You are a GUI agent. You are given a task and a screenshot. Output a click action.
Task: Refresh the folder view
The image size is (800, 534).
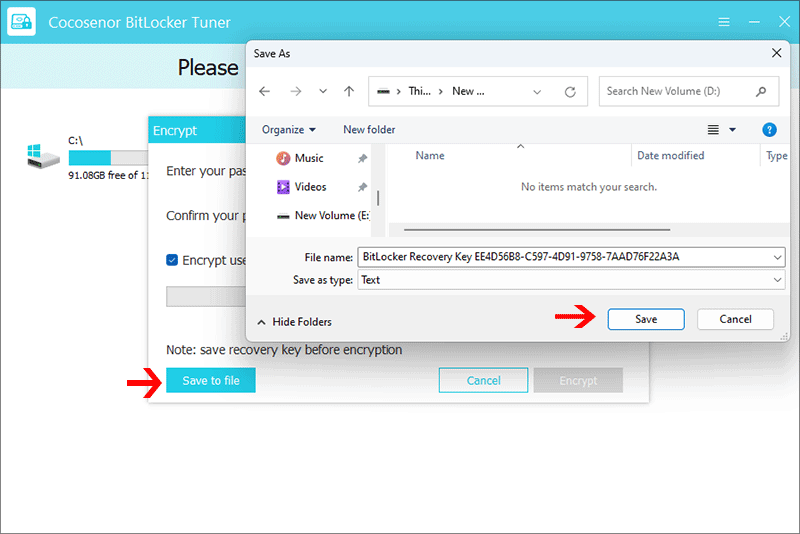coord(570,92)
